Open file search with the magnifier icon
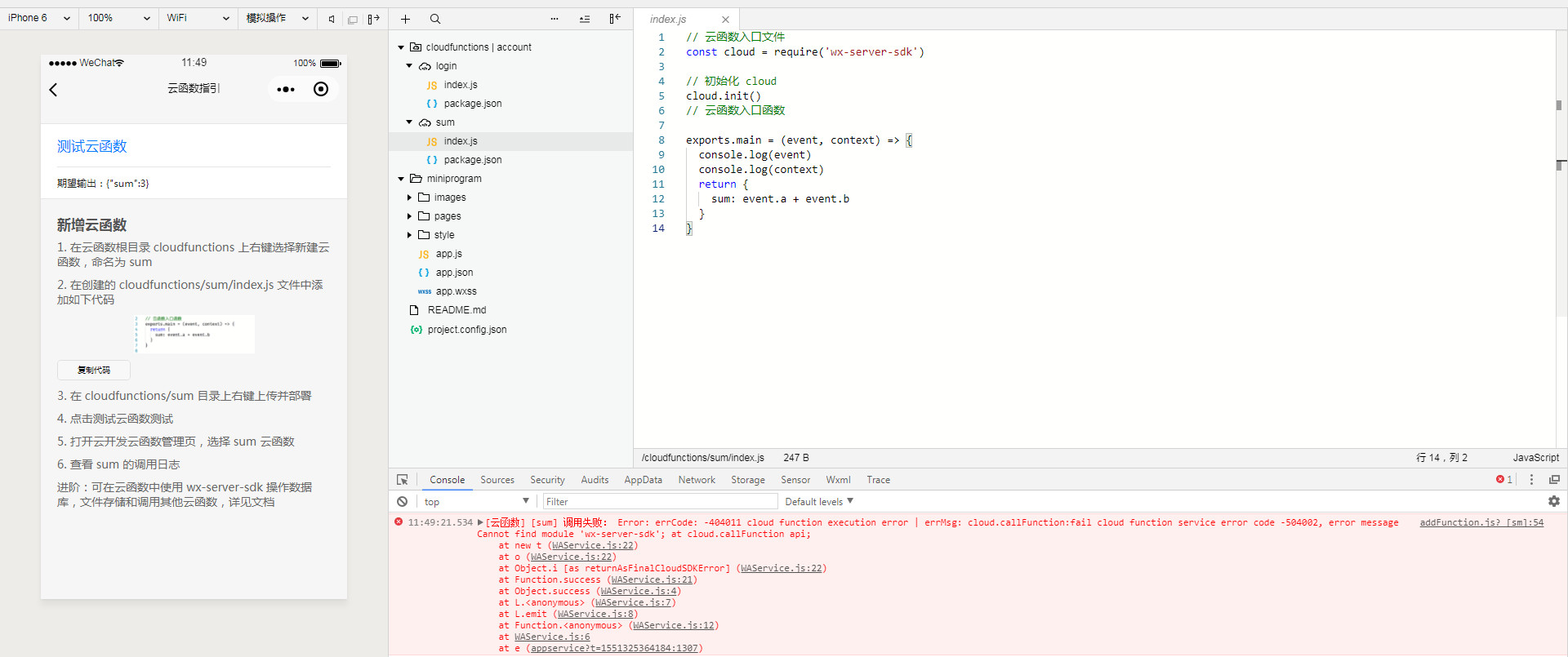 (435, 19)
